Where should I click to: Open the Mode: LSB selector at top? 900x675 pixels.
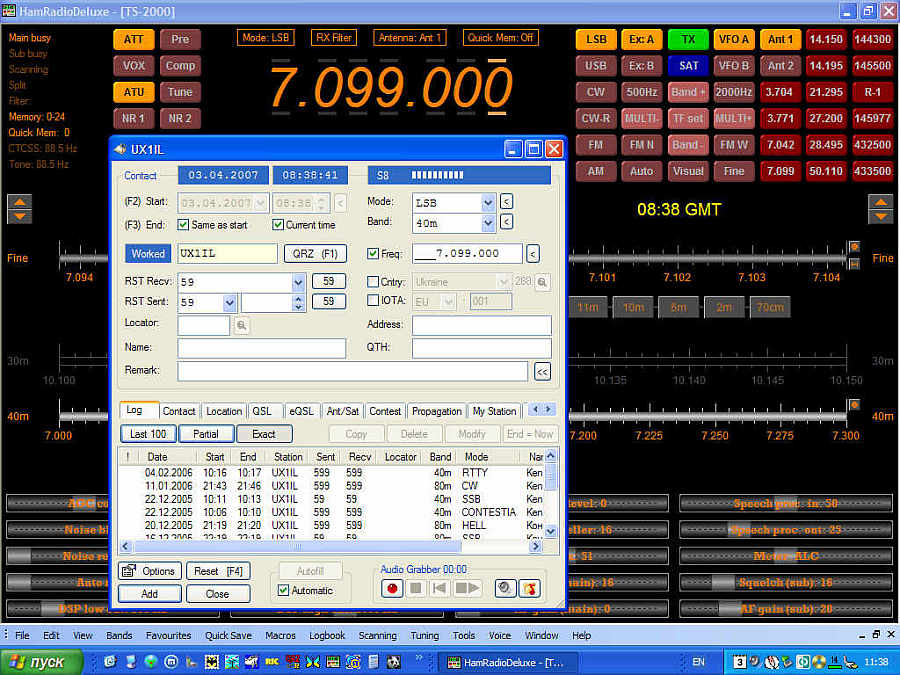pyautogui.click(x=265, y=38)
